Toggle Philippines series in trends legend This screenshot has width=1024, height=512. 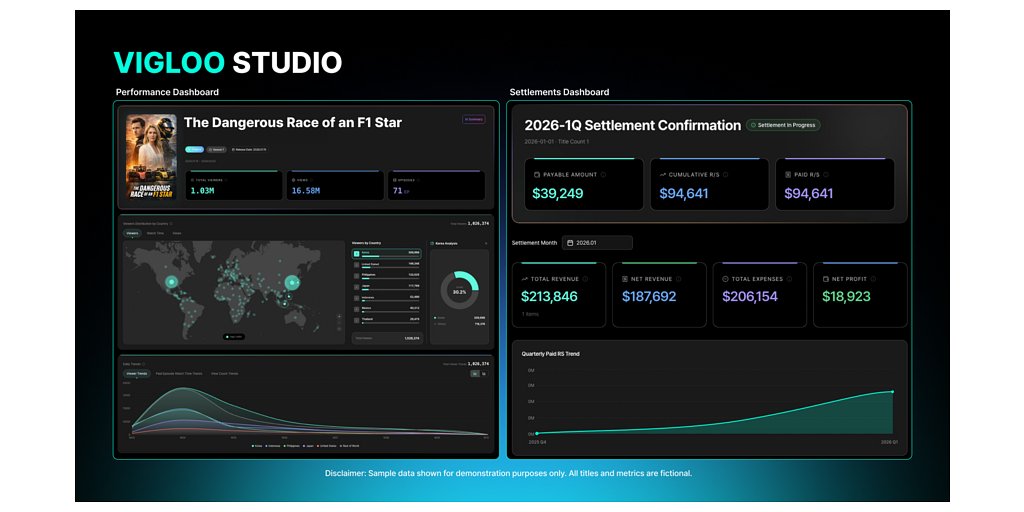point(291,446)
